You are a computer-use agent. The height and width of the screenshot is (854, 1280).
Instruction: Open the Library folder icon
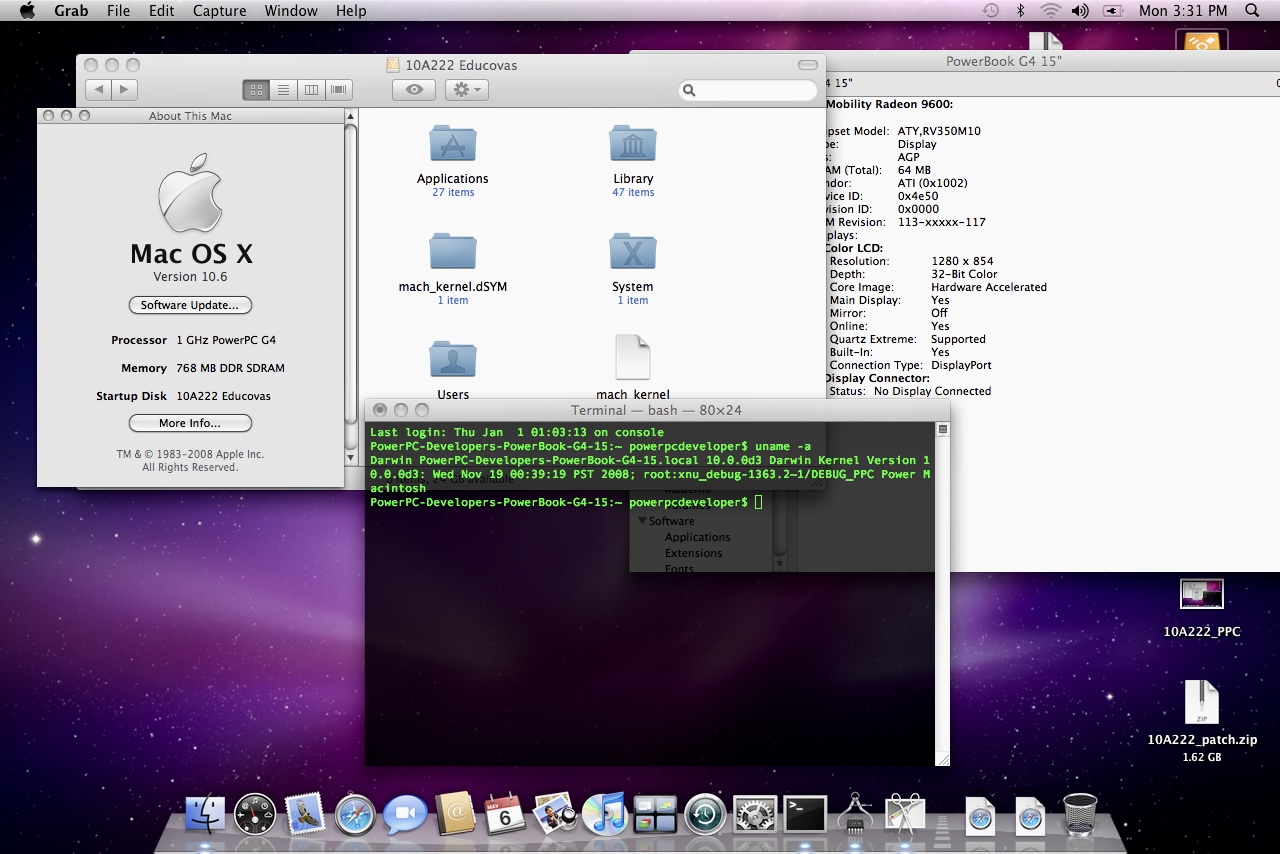click(x=632, y=145)
